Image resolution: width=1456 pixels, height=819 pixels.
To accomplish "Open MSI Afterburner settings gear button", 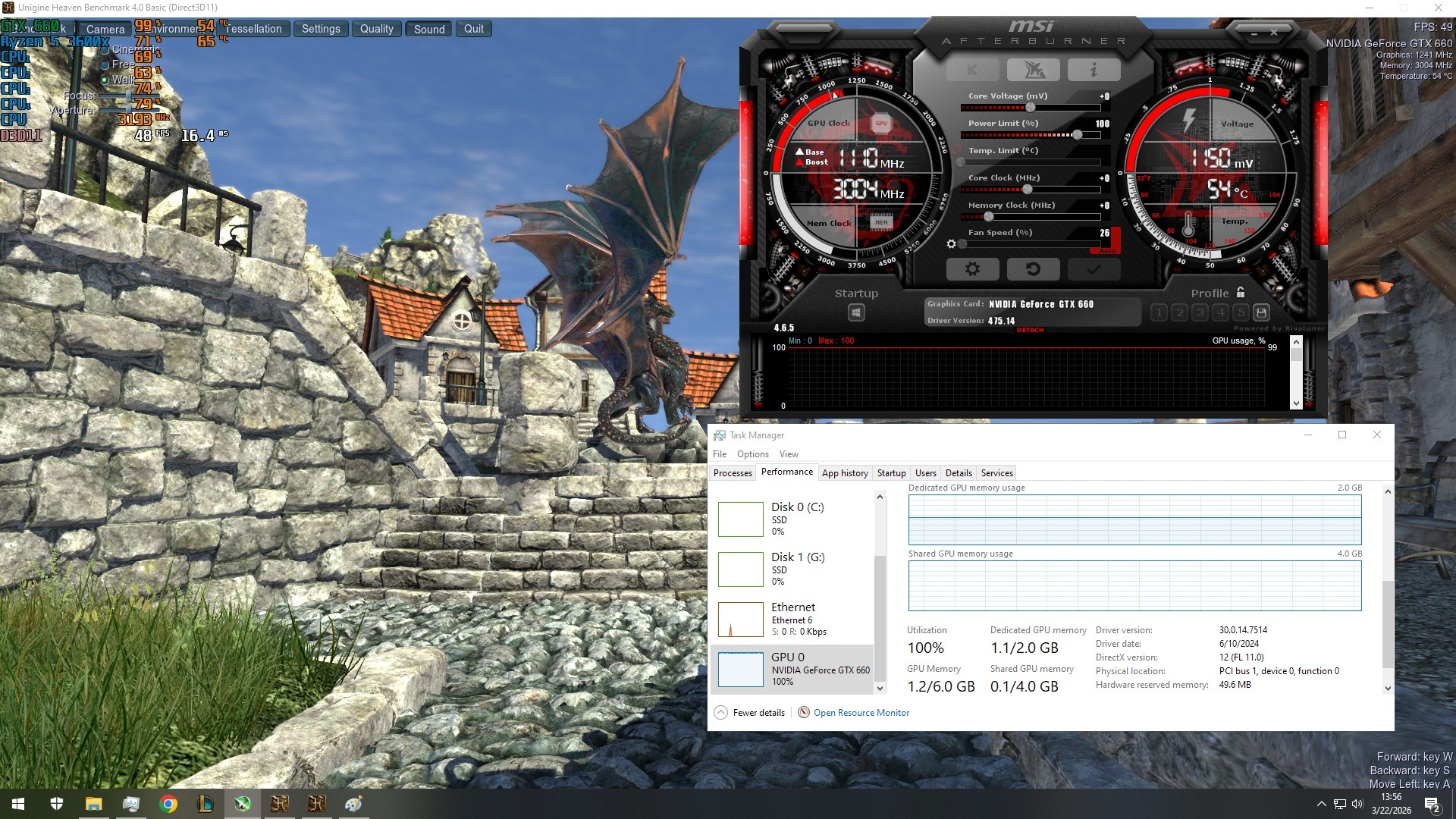I will point(972,269).
